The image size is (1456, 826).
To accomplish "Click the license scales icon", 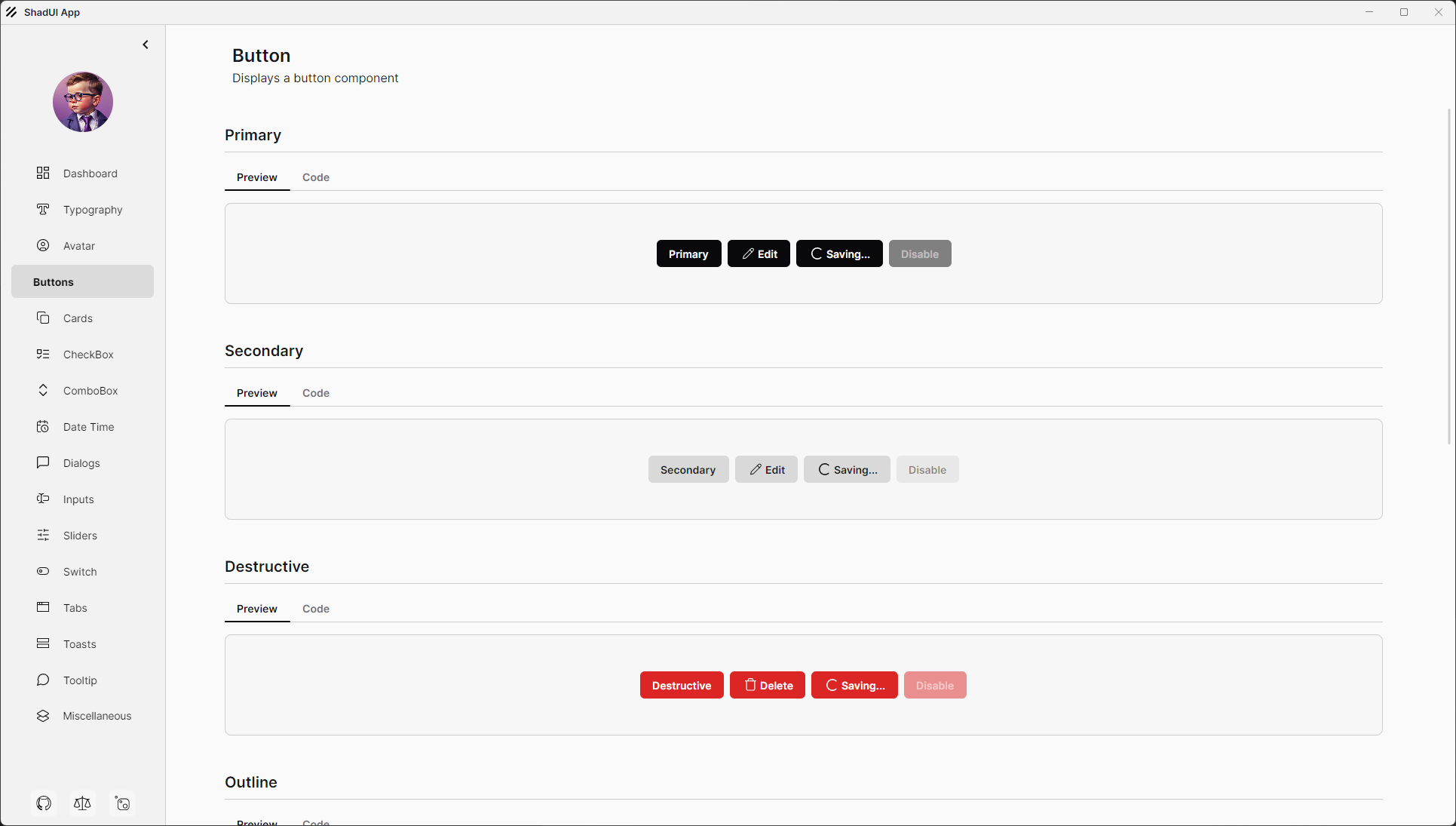I will coord(82,803).
